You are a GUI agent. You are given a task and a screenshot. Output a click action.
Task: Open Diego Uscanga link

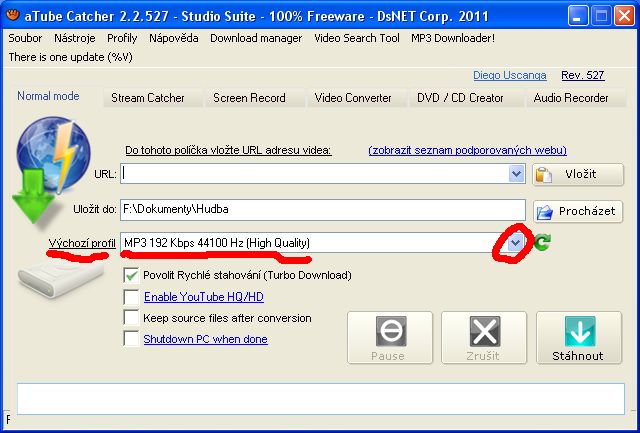click(509, 75)
